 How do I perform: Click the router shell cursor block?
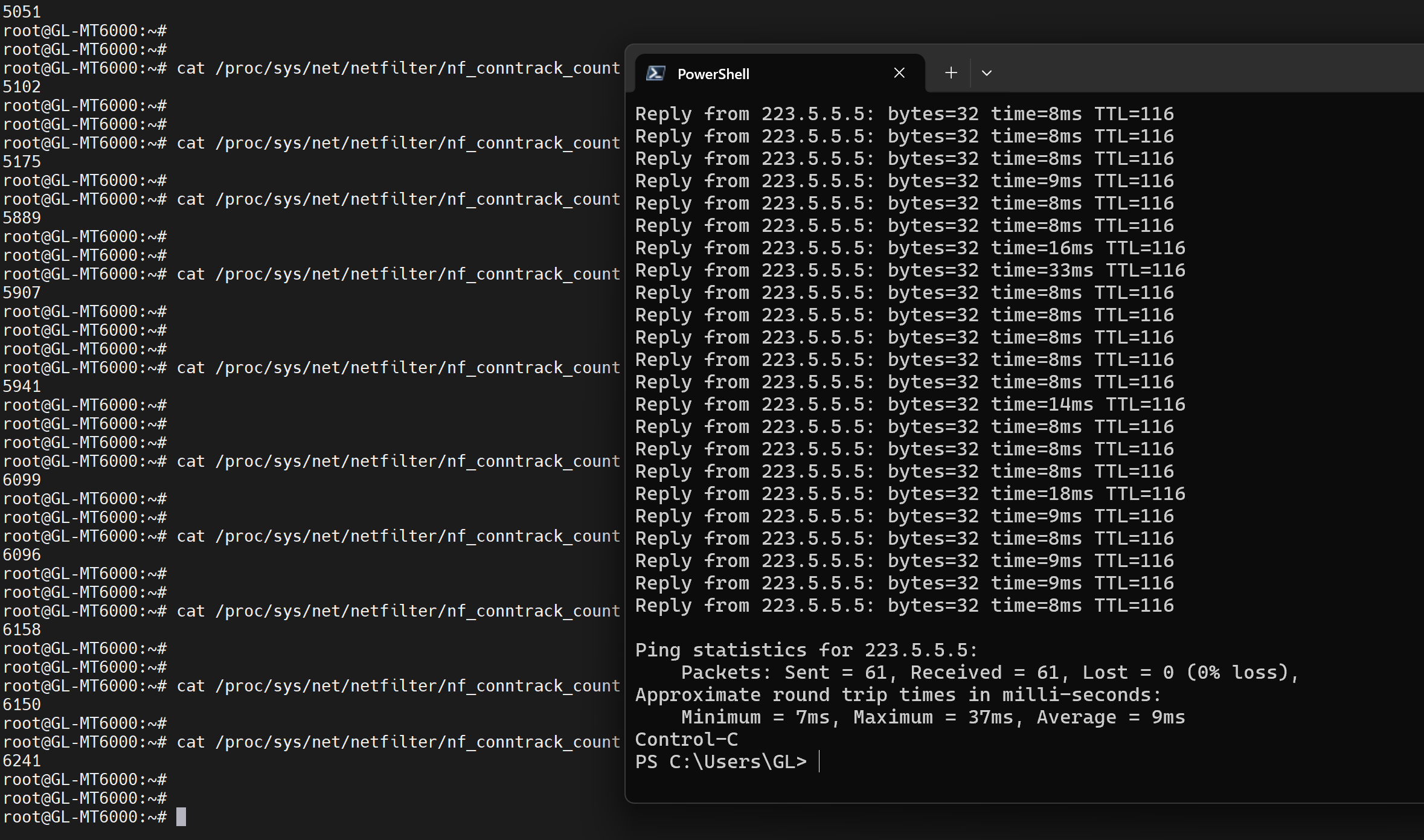(181, 817)
